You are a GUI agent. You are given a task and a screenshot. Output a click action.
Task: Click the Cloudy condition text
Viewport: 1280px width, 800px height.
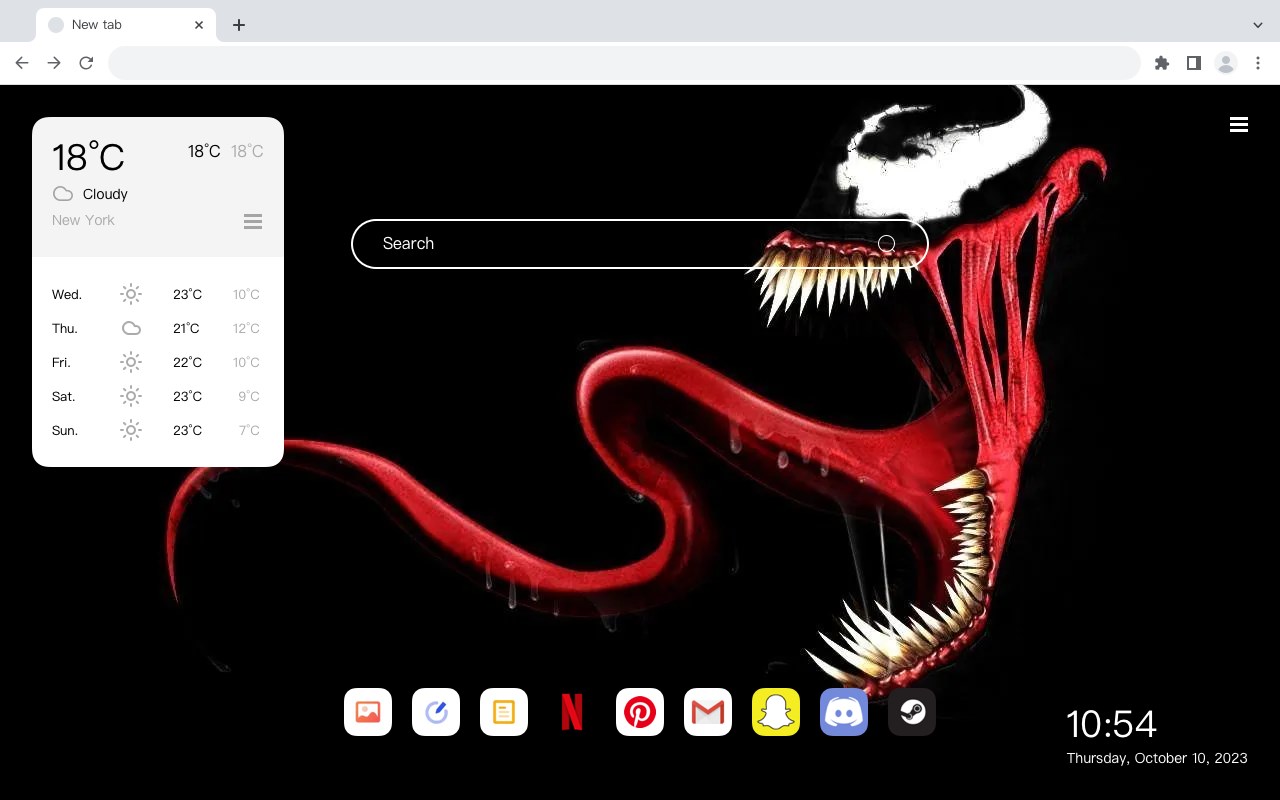(105, 194)
